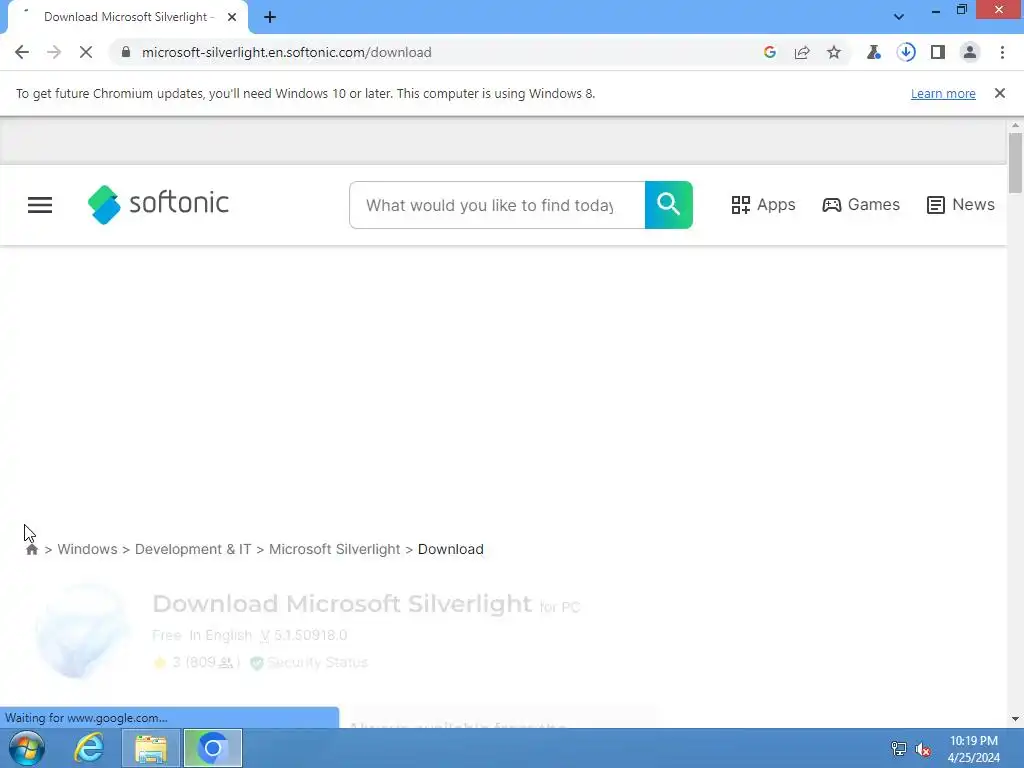Image resolution: width=1024 pixels, height=768 pixels.
Task: Click the vertical scrollbar thumb
Action: pyautogui.click(x=1015, y=163)
